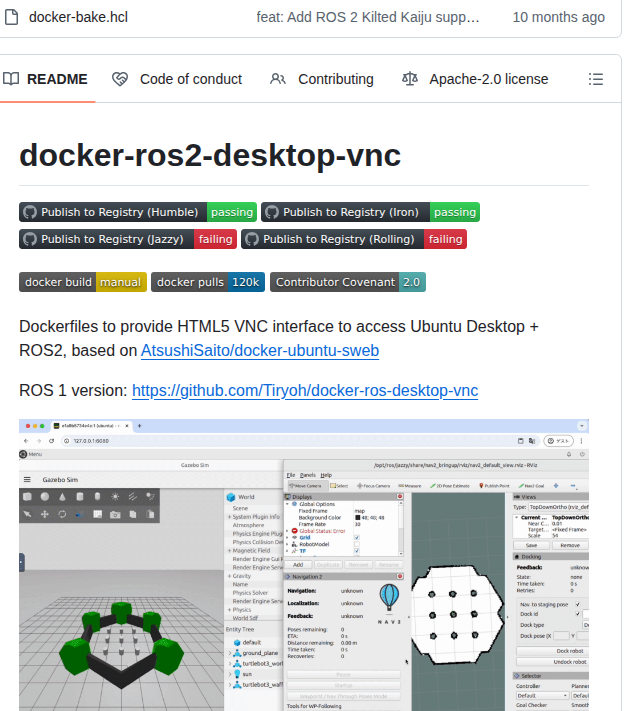Open the Tiryoh/docker-ros-desktop-vnc GitHub link
Viewport: 637px width, 711px height.
click(305, 391)
